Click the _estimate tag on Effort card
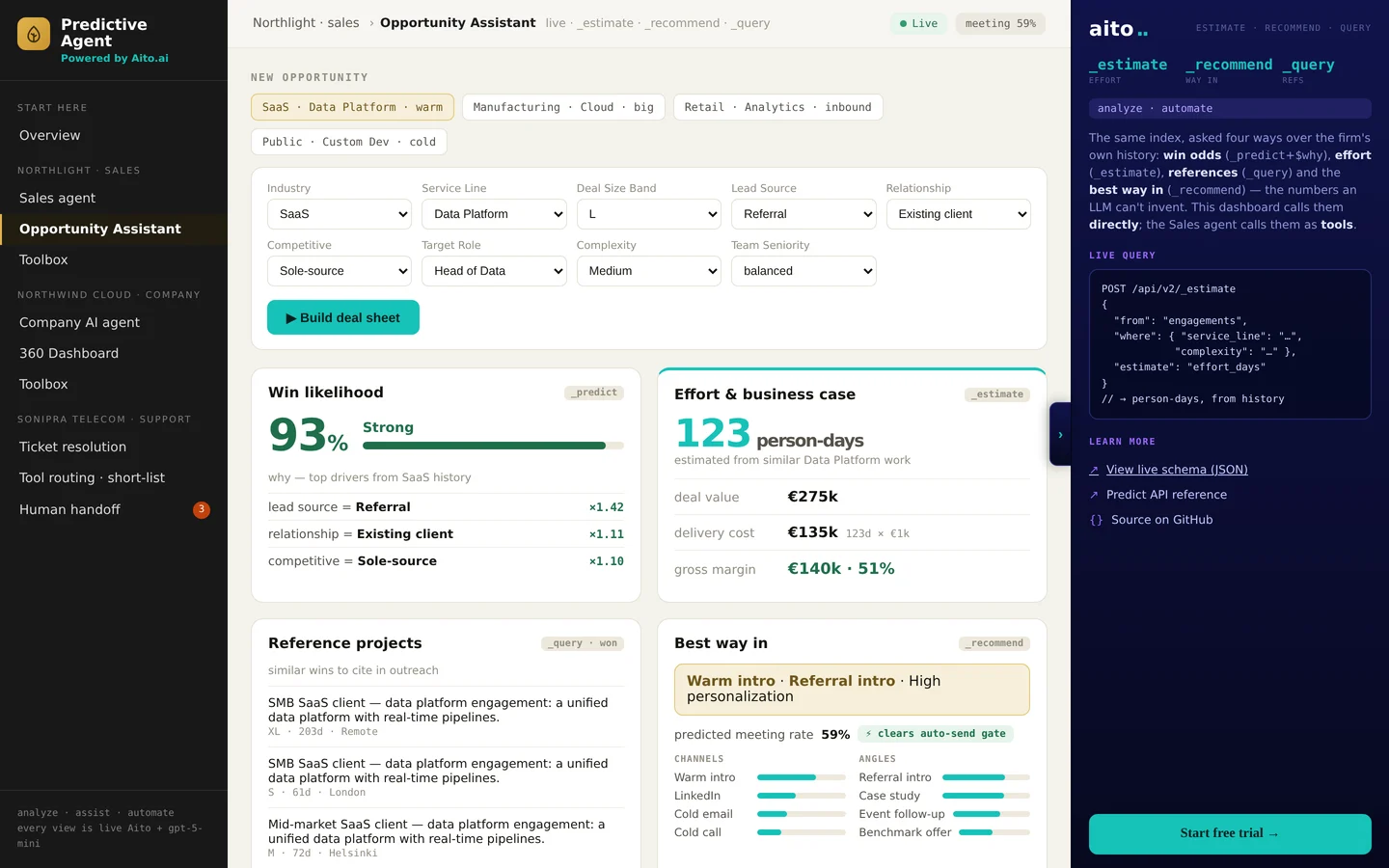Image resolution: width=1389 pixels, height=868 pixels. coord(997,394)
